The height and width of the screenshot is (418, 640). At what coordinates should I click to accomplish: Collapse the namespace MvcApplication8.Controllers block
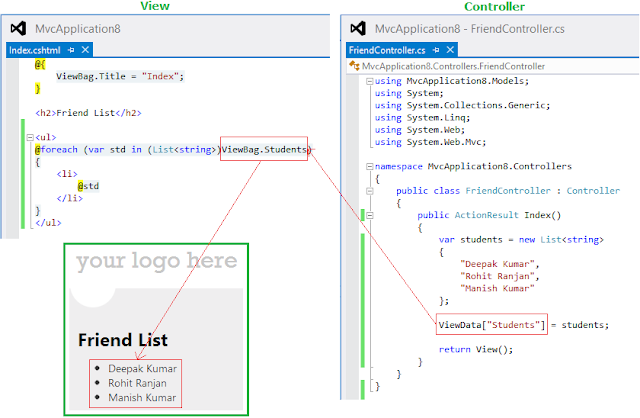(x=370, y=167)
